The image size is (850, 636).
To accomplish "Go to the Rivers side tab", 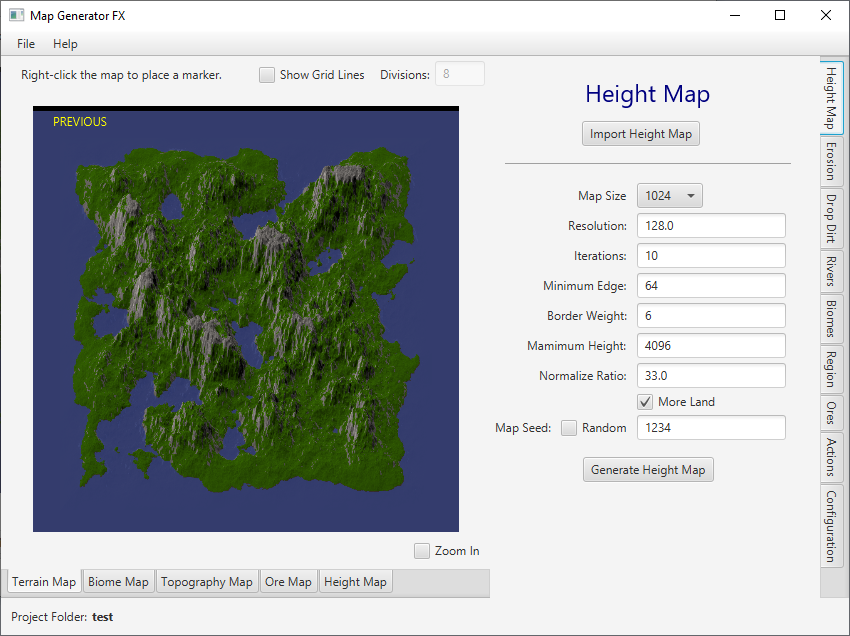I will [831, 271].
